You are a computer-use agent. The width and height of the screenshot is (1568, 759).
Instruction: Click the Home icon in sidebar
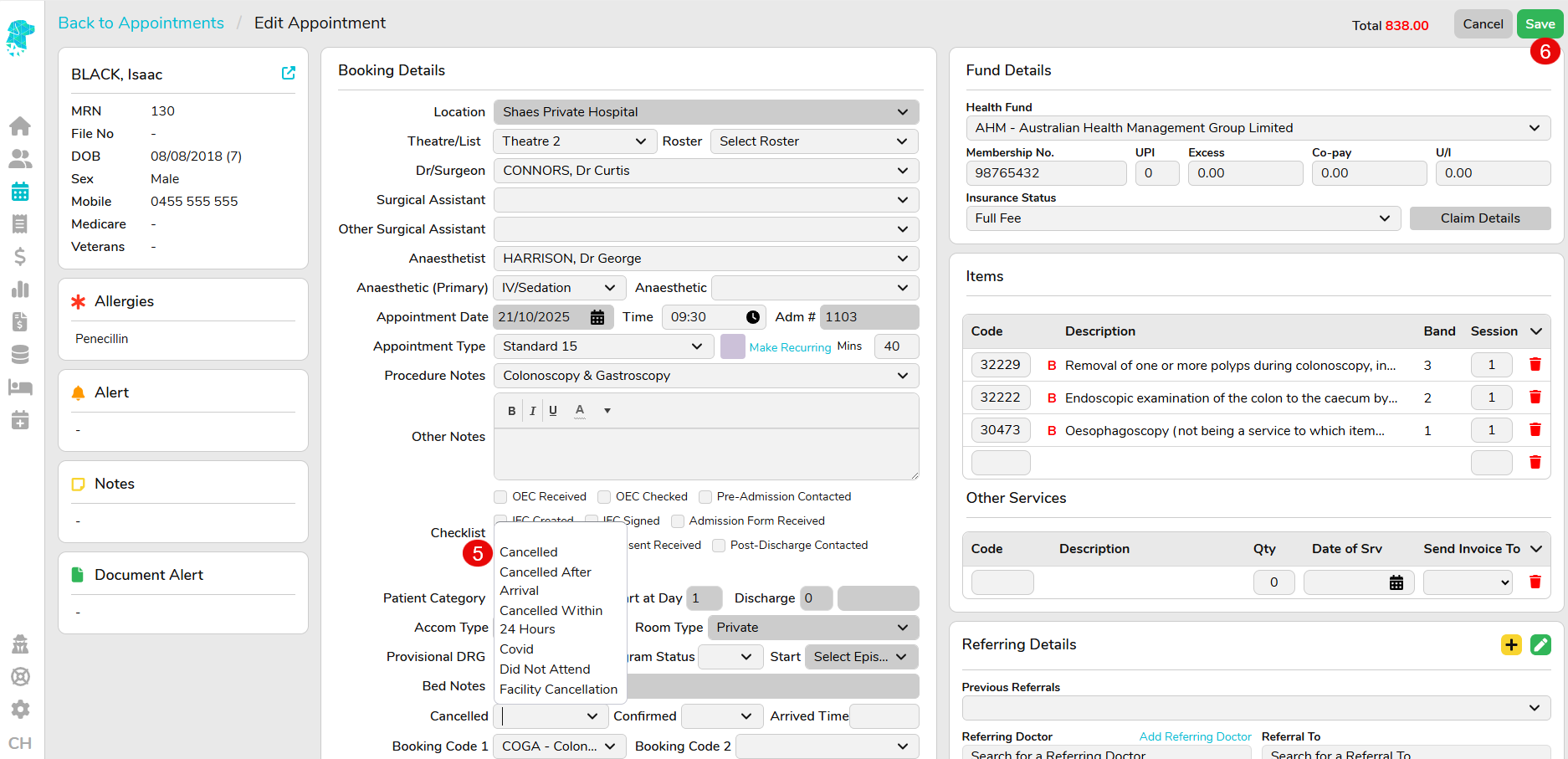pyautogui.click(x=20, y=126)
